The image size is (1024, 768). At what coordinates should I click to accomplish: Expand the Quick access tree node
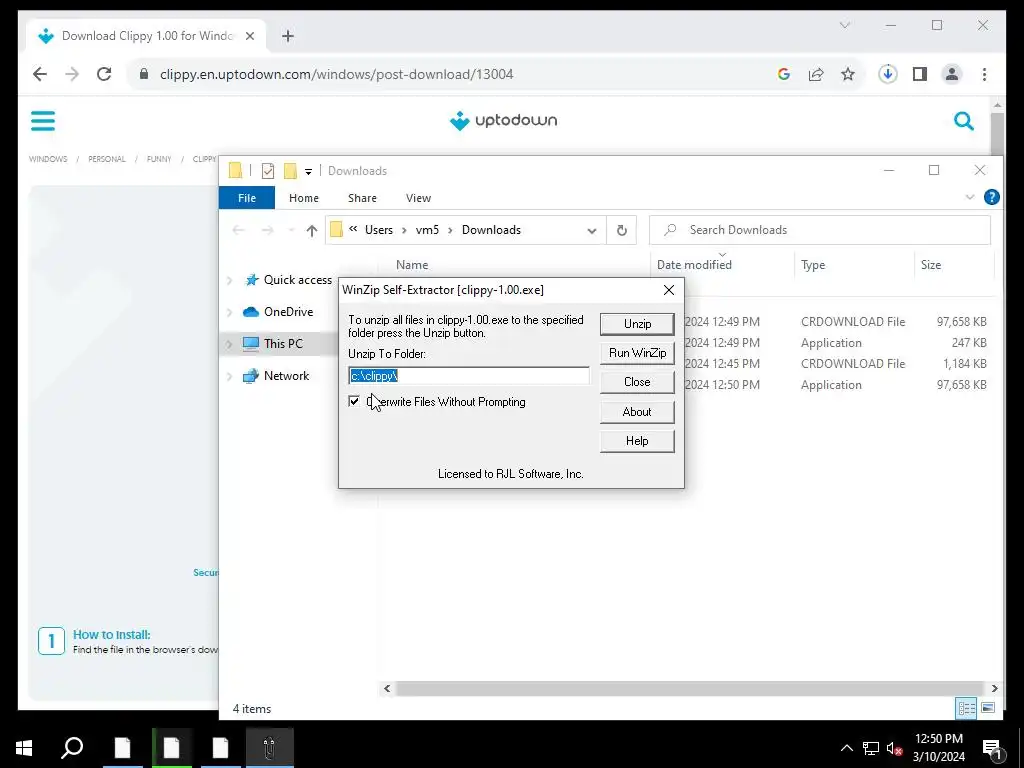coord(229,280)
